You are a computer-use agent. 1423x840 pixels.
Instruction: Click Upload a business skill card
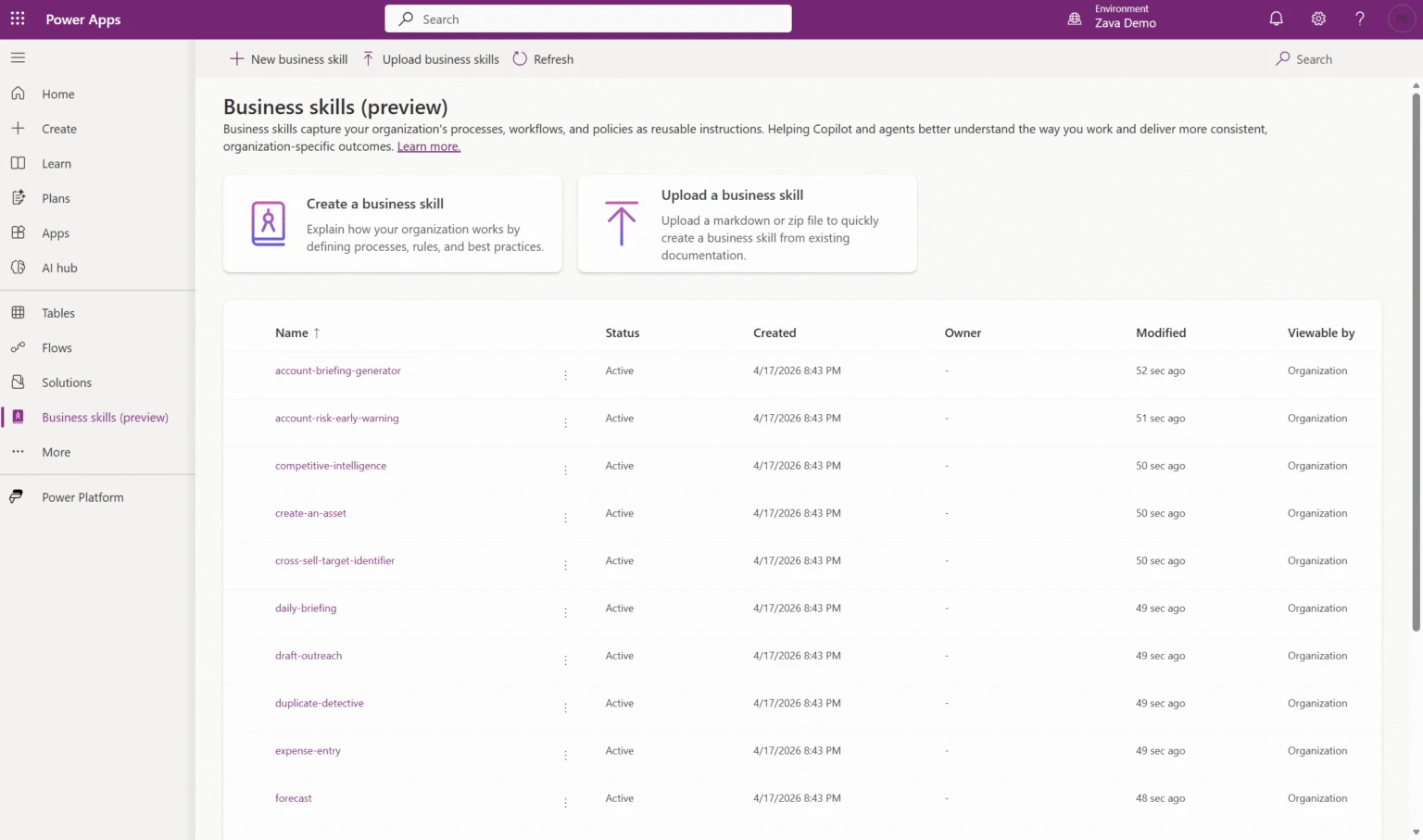pyautogui.click(x=748, y=224)
